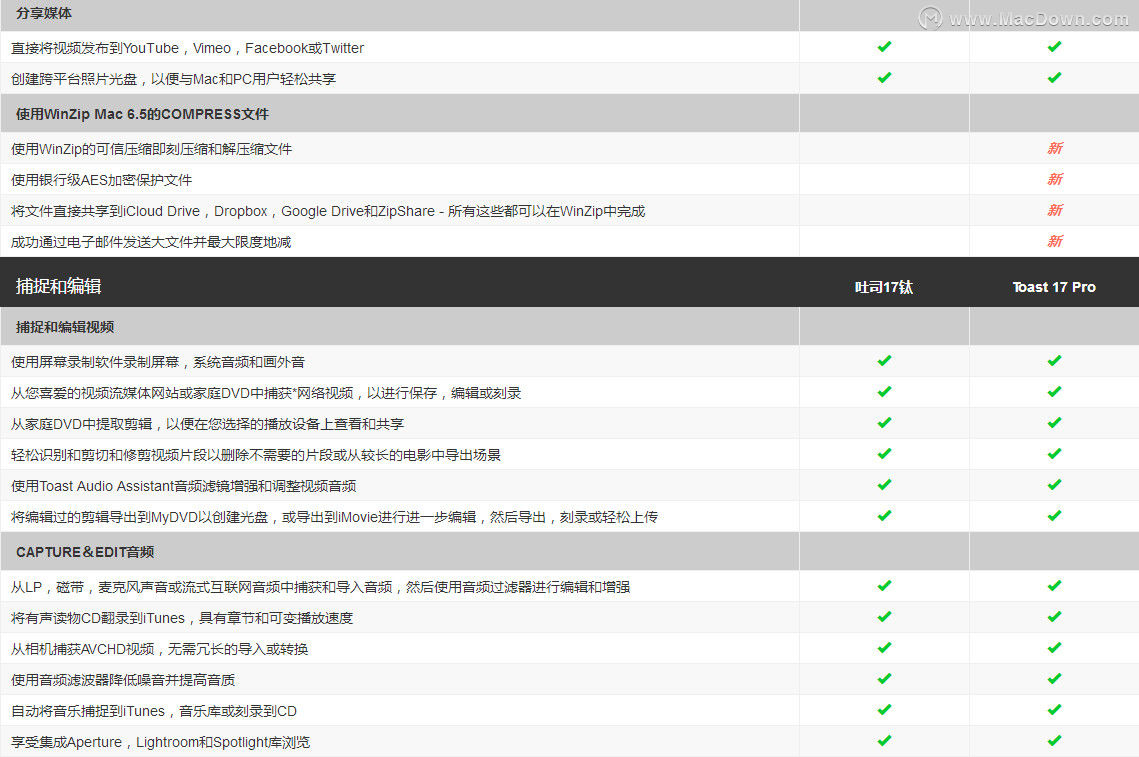This screenshot has width=1139, height=757.
Task: Select text 使用WinZip的可信压缩即刻压缩和解压缩文件
Action: [x=152, y=149]
